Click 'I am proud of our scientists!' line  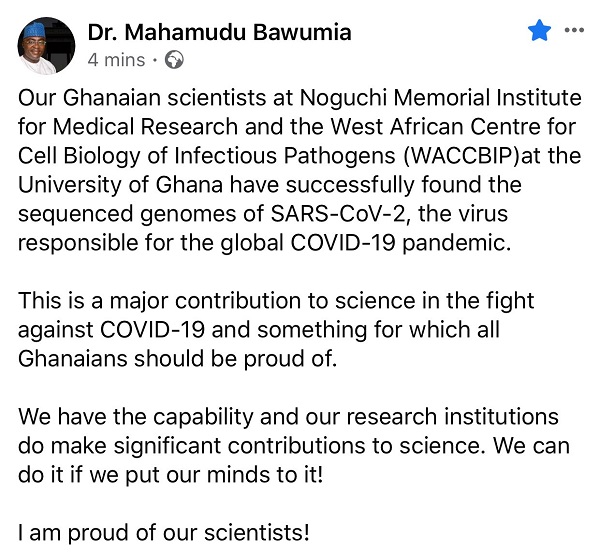[x=163, y=533]
